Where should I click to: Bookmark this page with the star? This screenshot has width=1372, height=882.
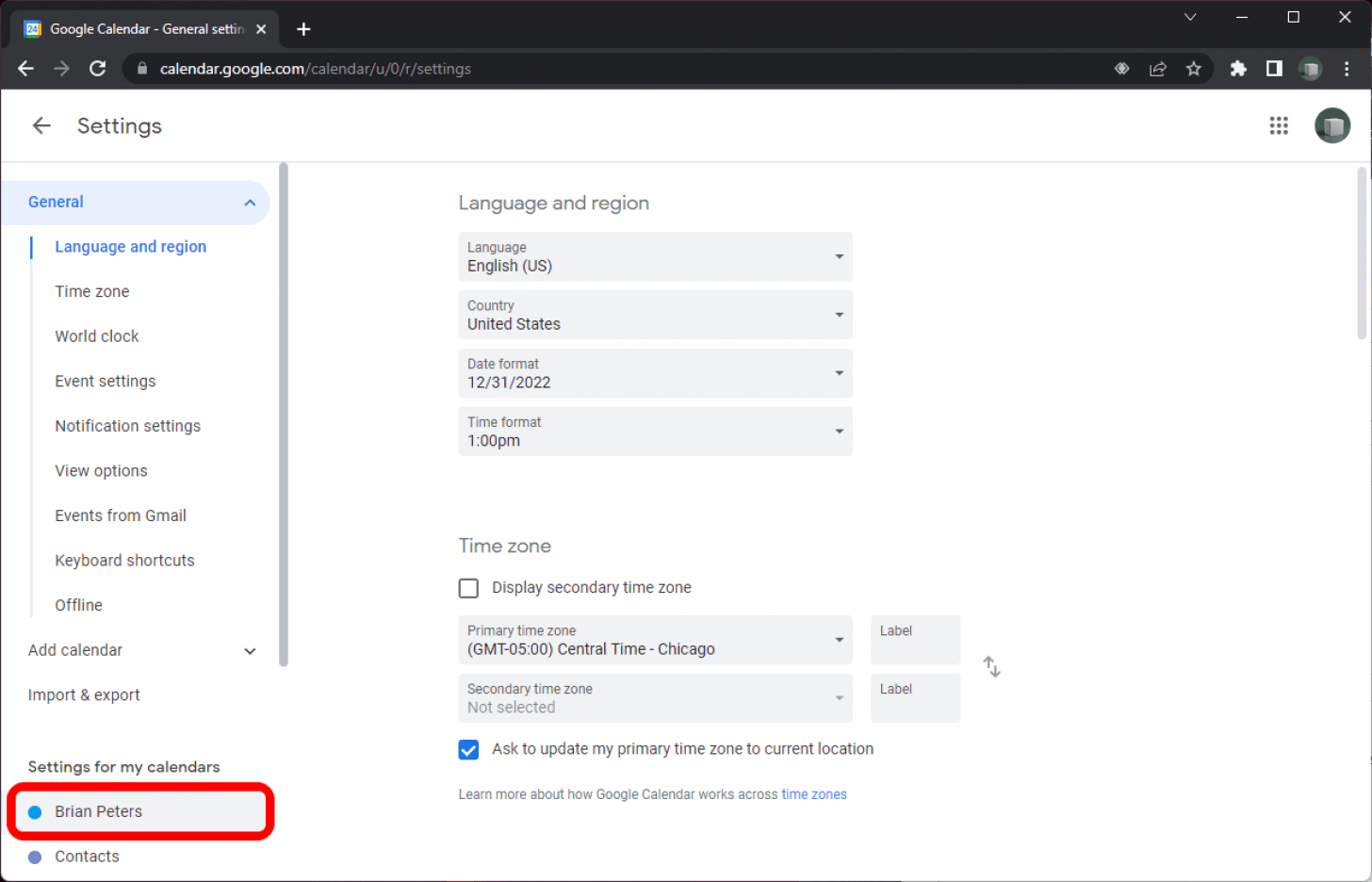pyautogui.click(x=1194, y=69)
